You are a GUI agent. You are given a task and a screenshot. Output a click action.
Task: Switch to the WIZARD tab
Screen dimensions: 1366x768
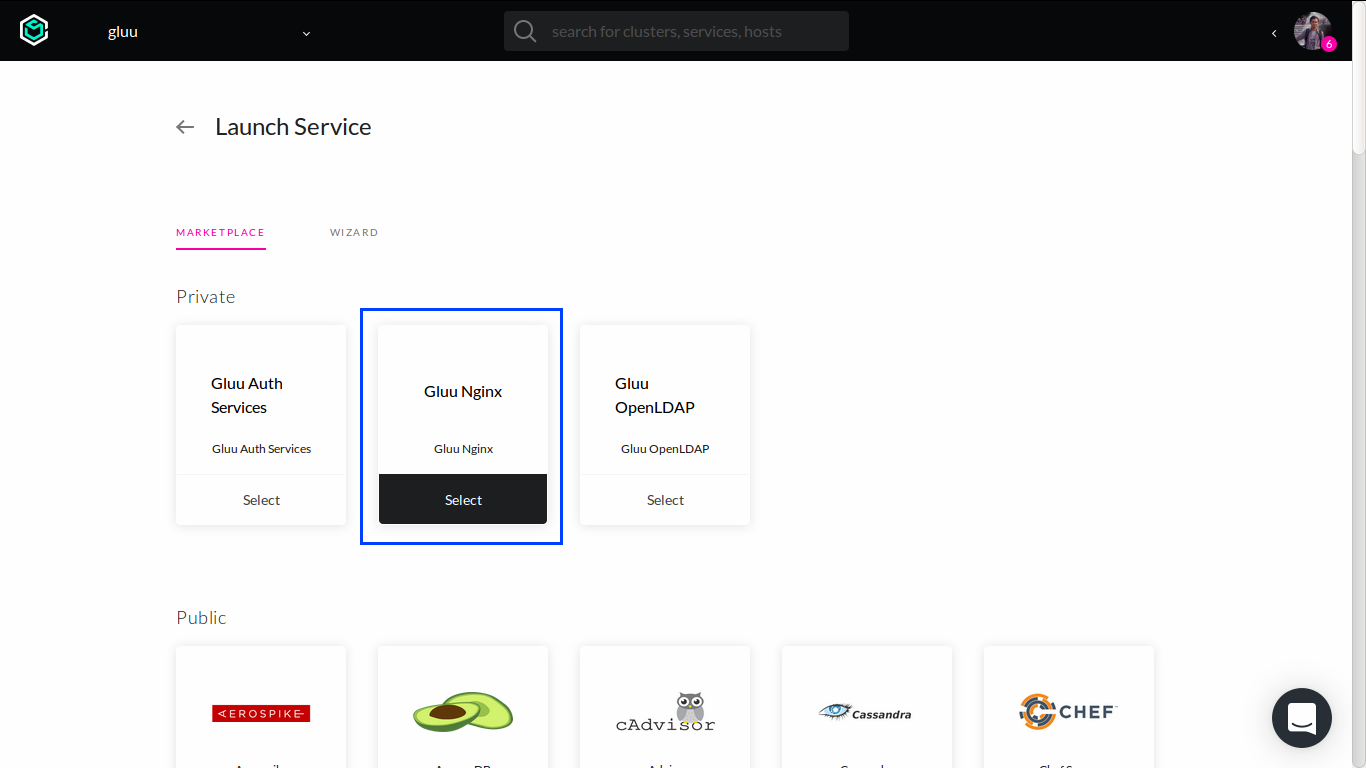354,232
